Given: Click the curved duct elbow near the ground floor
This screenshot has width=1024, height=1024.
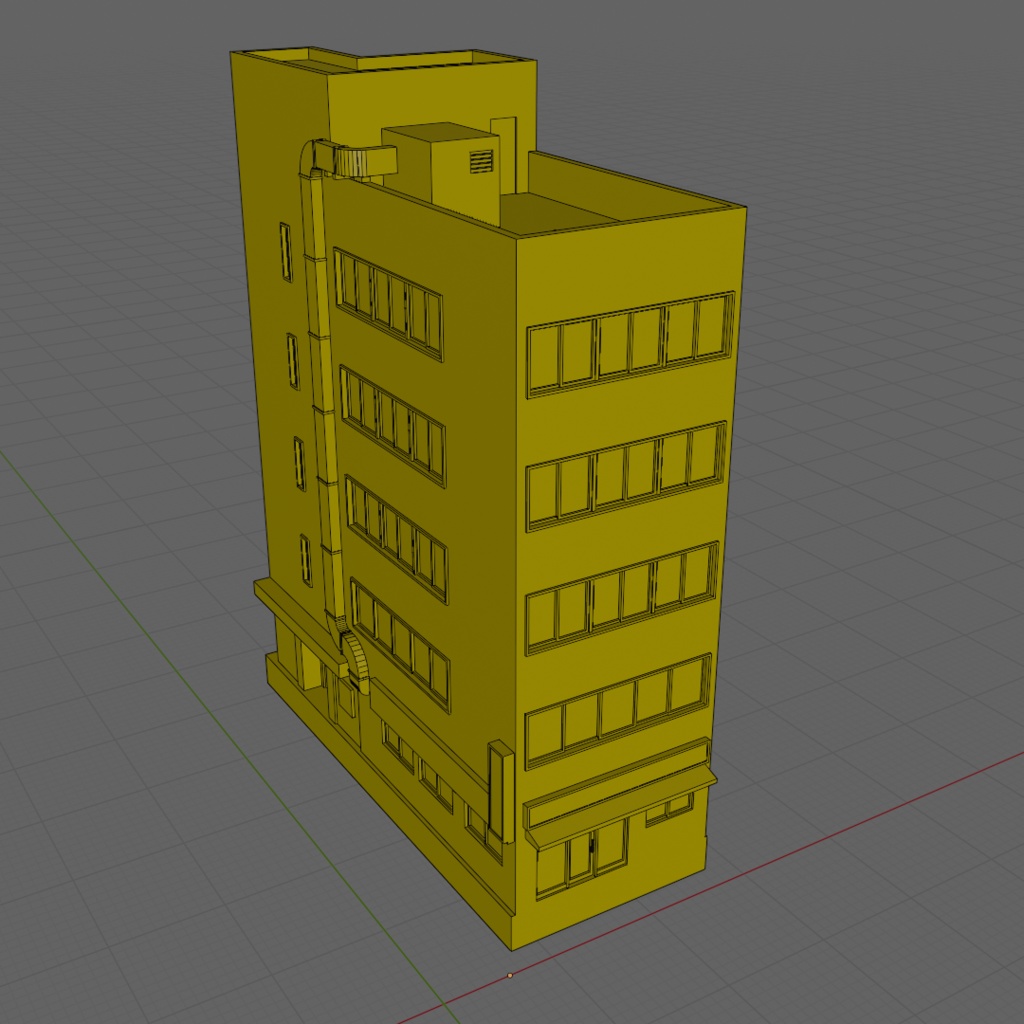Looking at the screenshot, I should [x=355, y=660].
